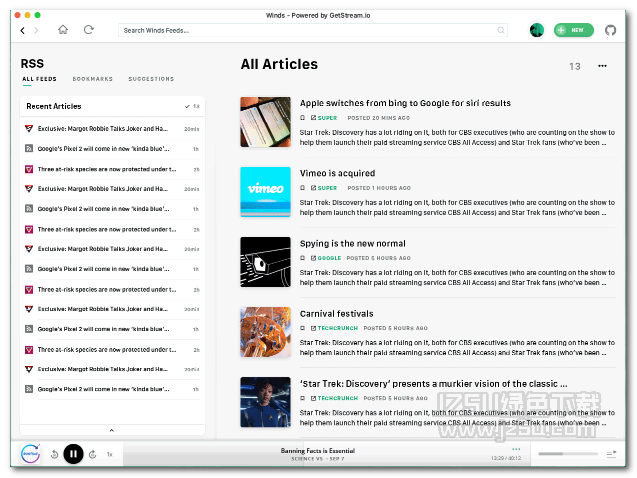Select first Three at-risk species sidebar article

click(x=112, y=169)
